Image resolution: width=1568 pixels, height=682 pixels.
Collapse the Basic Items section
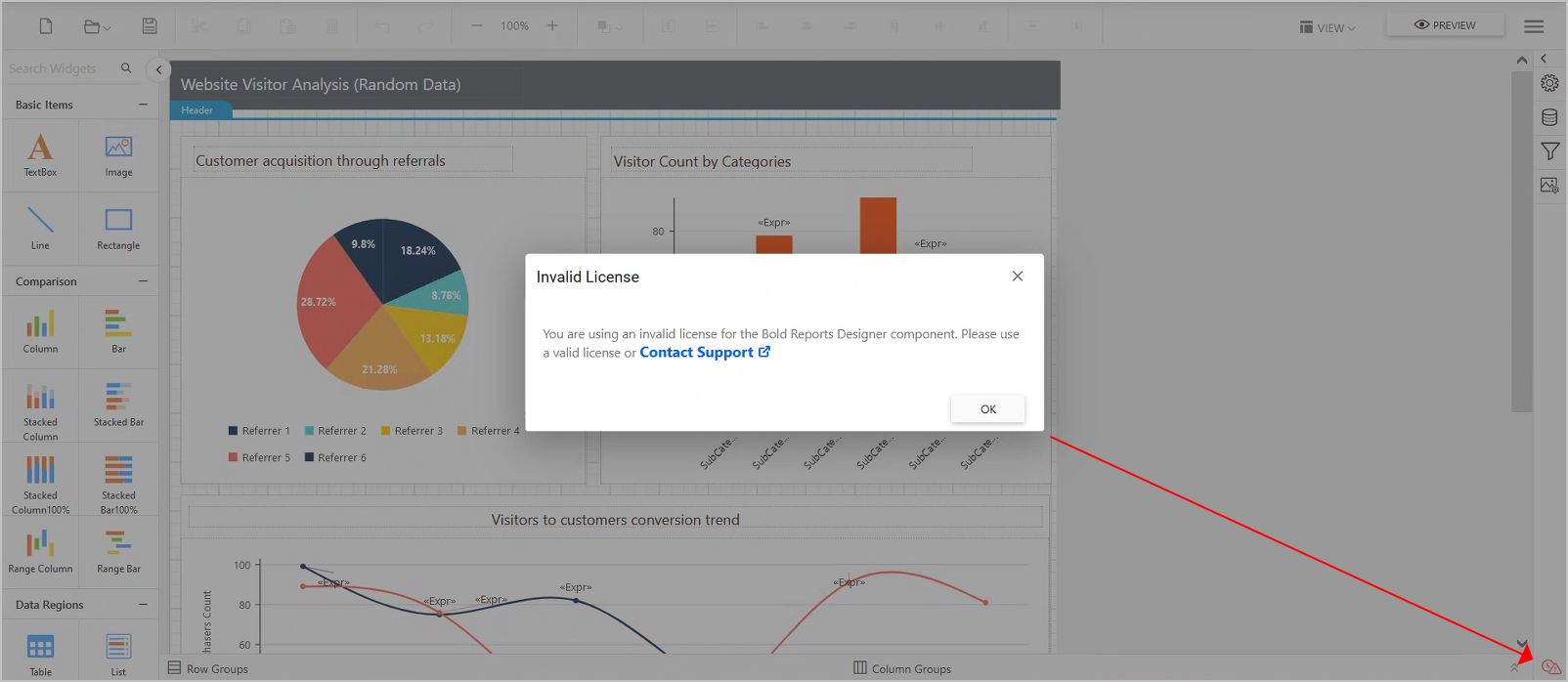[143, 105]
